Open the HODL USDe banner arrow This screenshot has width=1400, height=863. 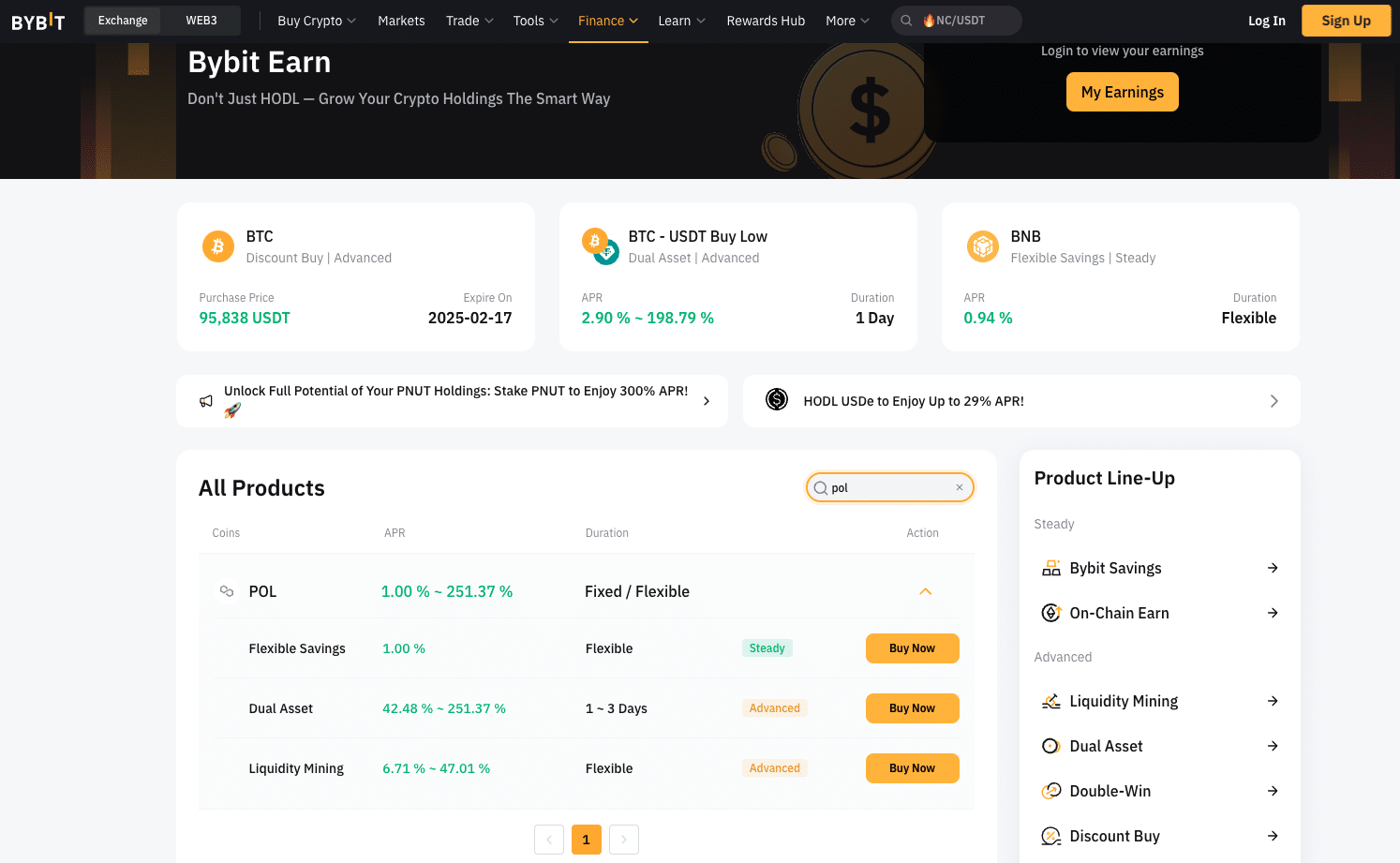pyautogui.click(x=1274, y=401)
